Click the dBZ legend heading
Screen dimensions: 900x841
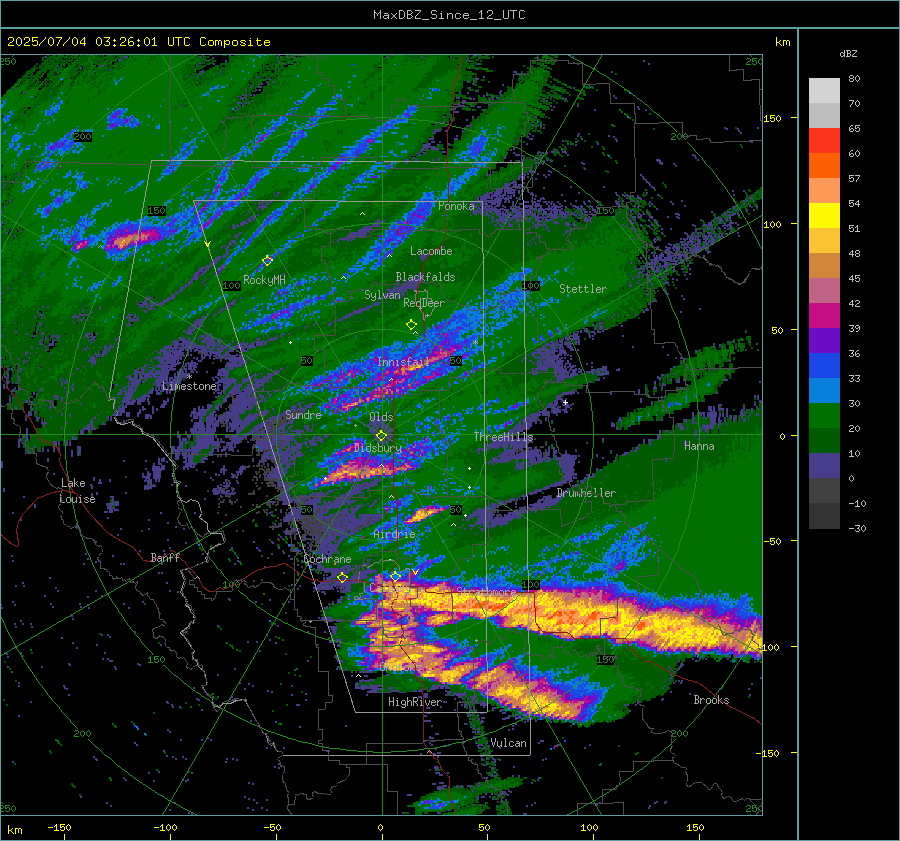tap(848, 54)
